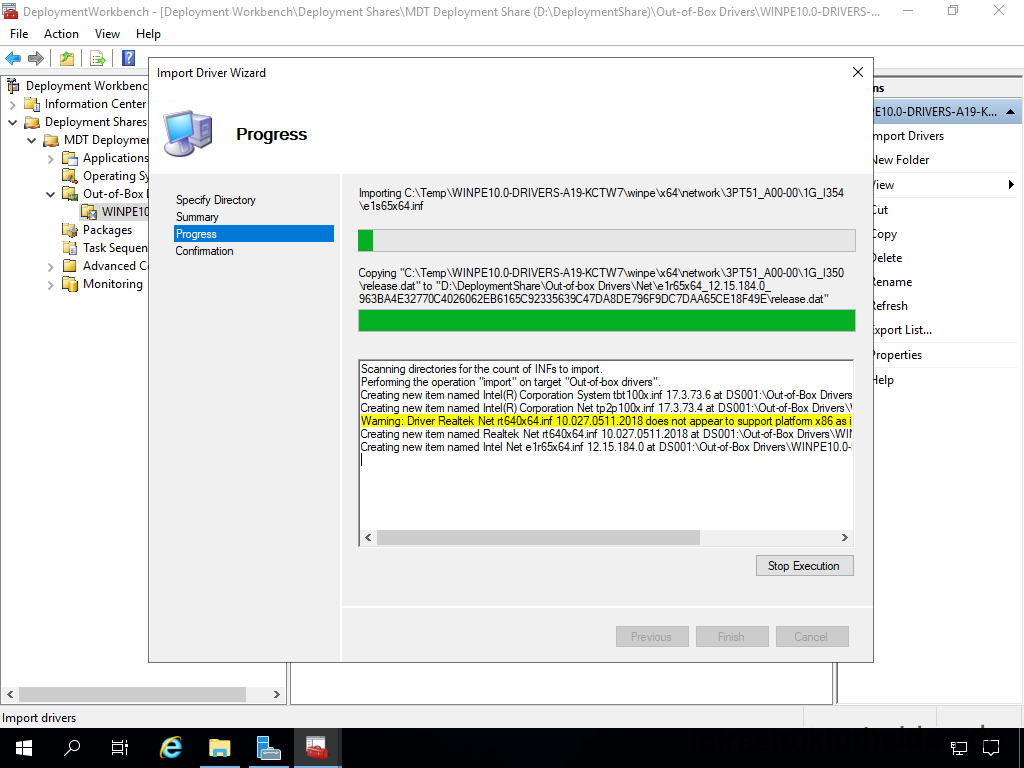The height and width of the screenshot is (768, 1024).
Task: Click the Export List toolbar icon
Action: [98, 58]
